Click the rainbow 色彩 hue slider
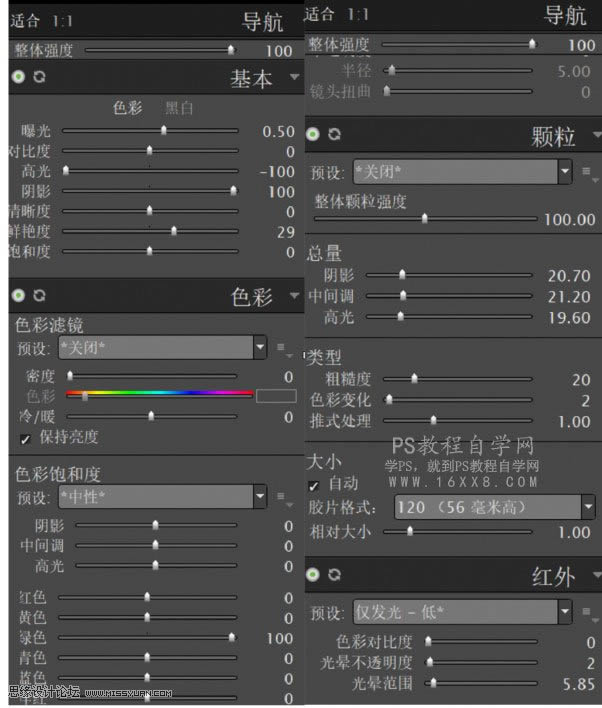Viewport: 602px width, 708px height. coord(159,394)
